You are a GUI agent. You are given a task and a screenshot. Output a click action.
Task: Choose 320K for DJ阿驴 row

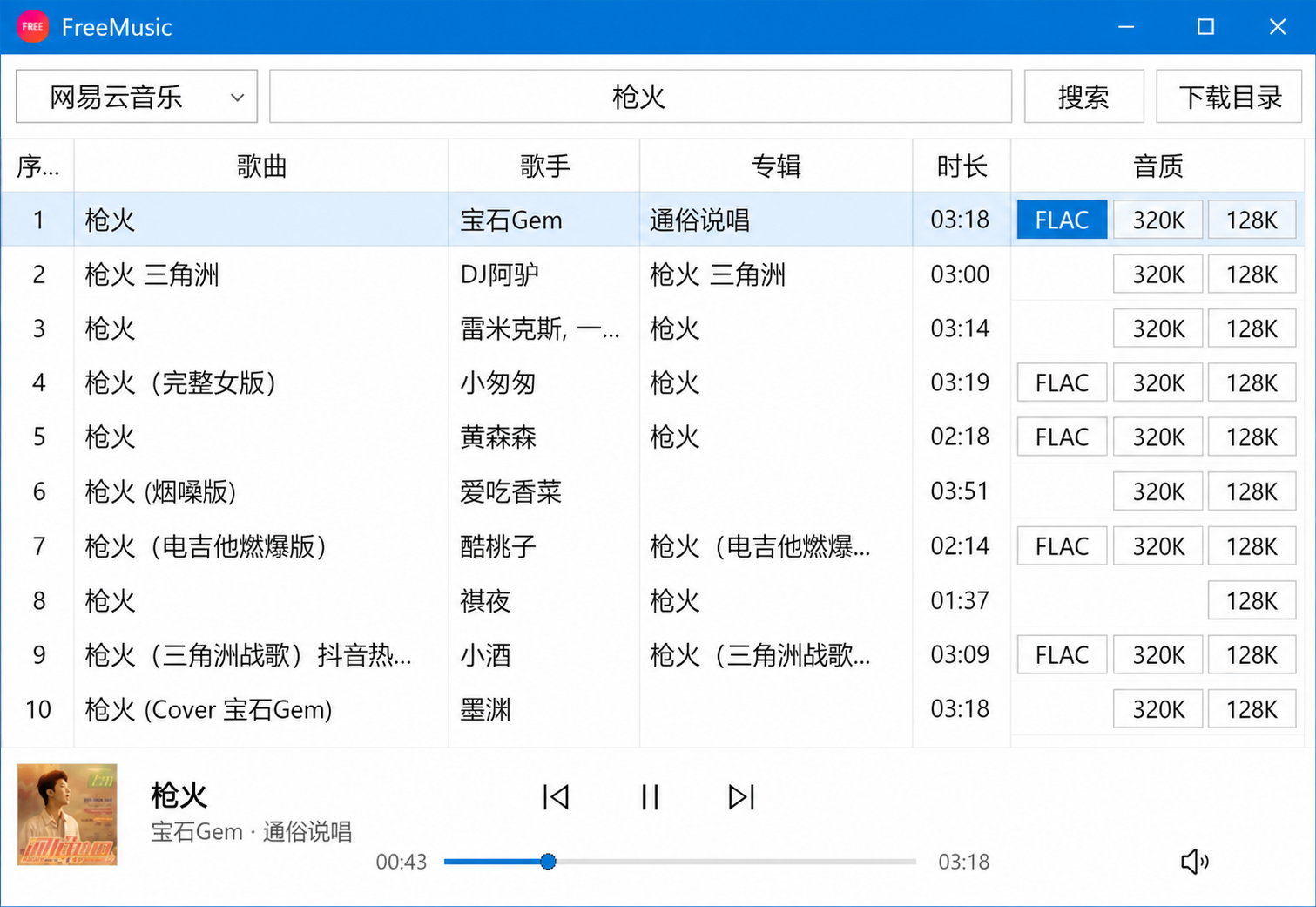1158,274
